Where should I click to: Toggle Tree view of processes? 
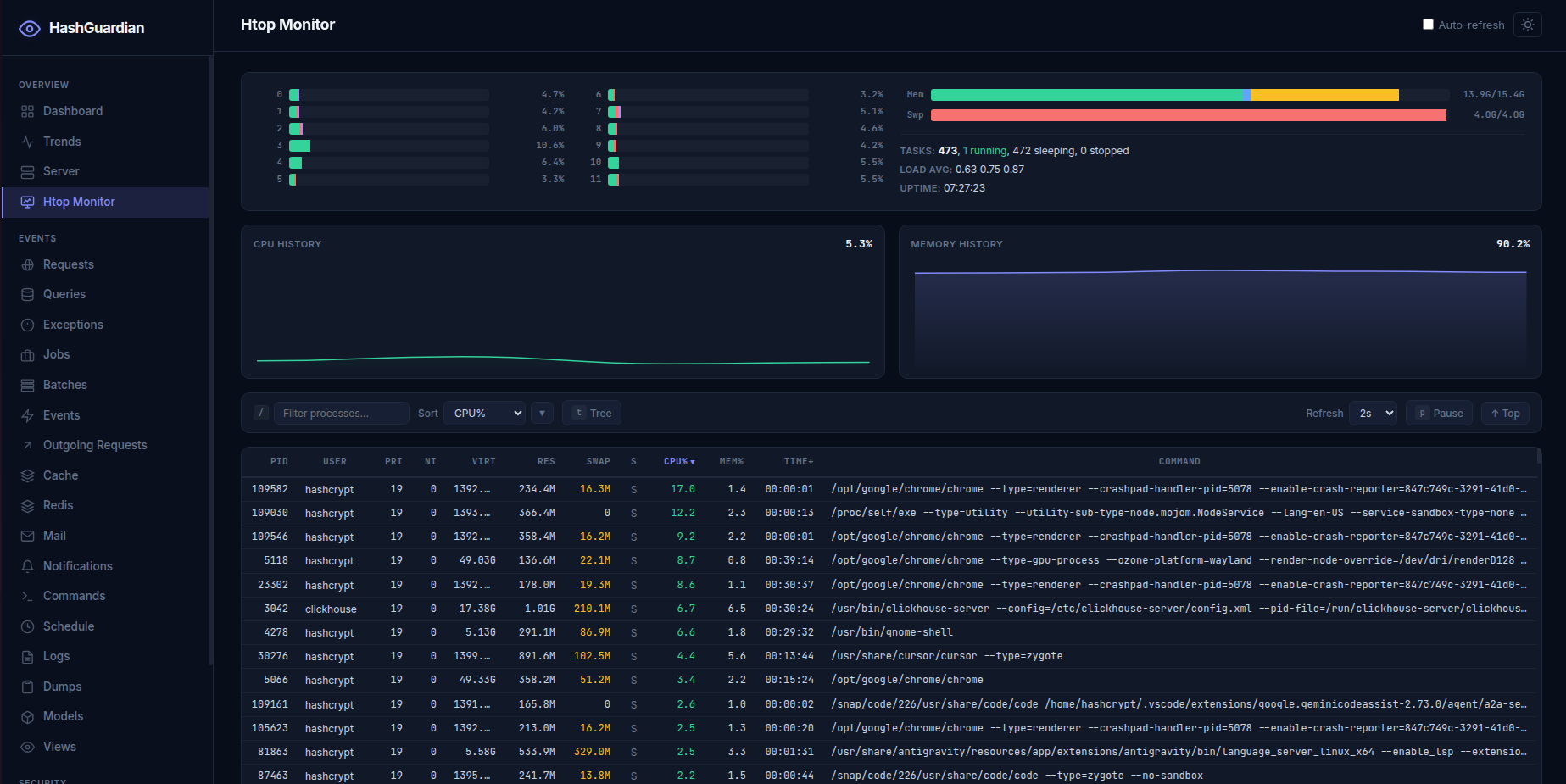pyautogui.click(x=592, y=413)
